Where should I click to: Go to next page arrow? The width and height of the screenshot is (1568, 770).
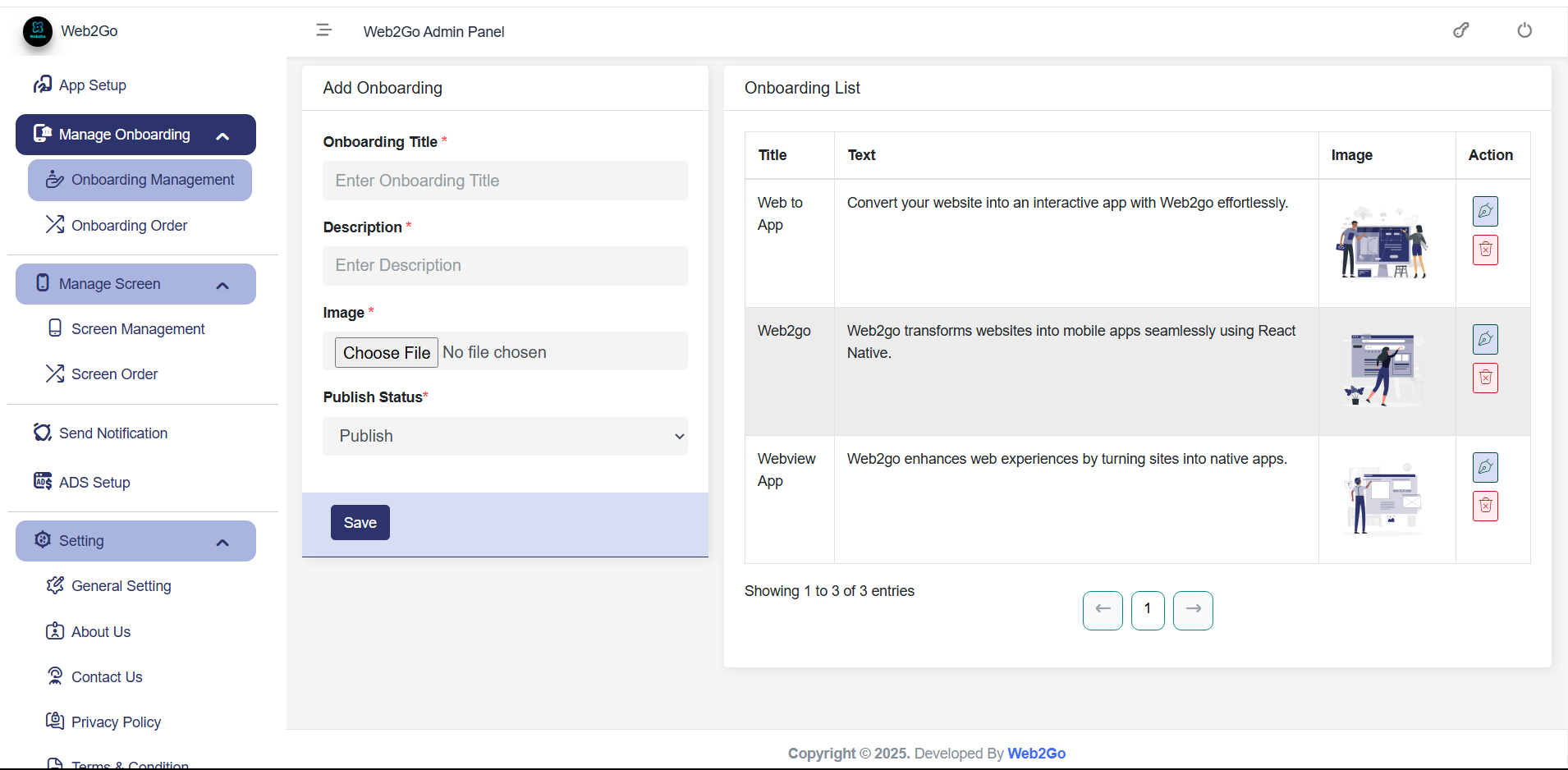tap(1193, 610)
